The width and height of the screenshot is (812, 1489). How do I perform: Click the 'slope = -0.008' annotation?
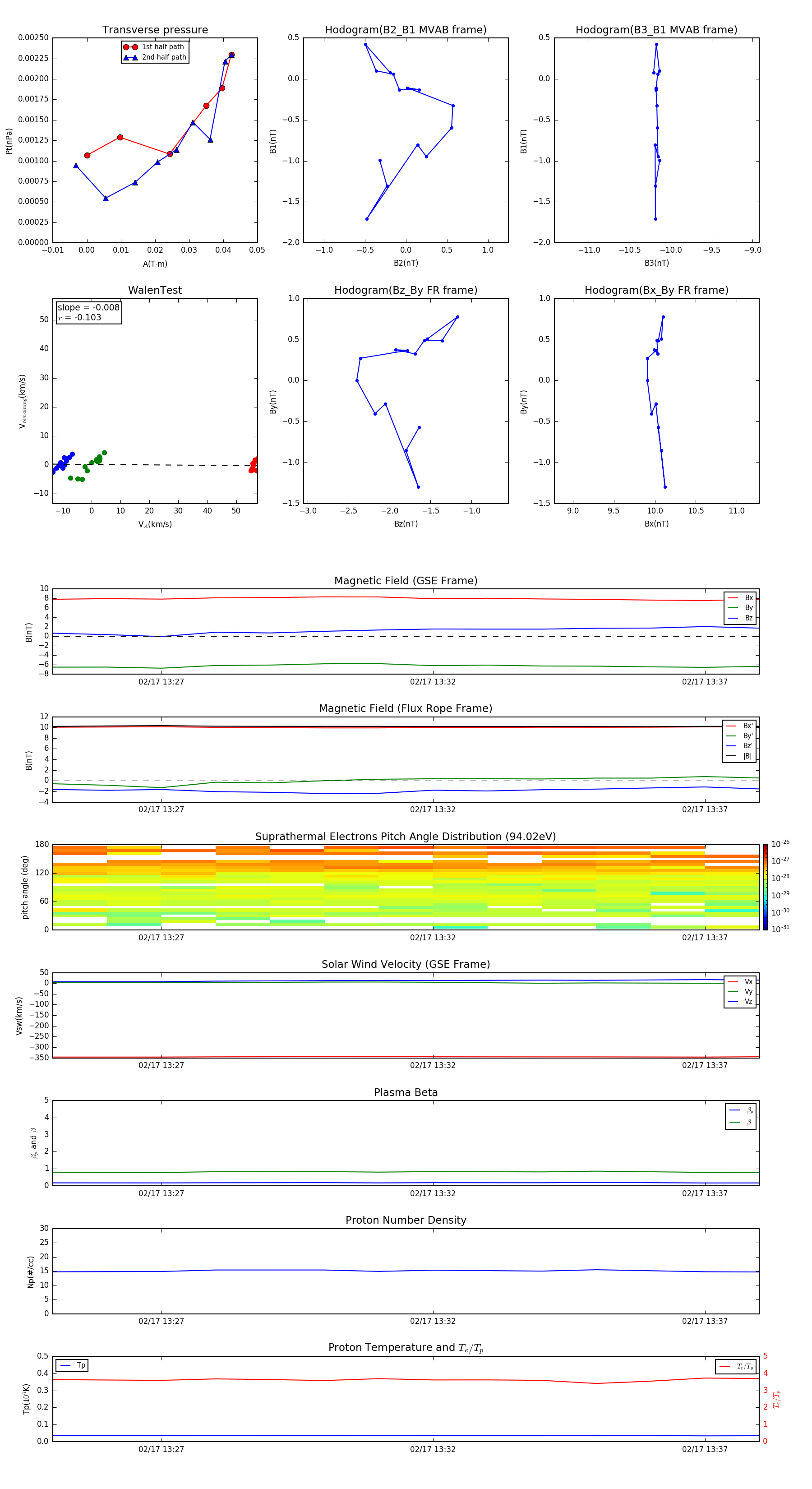[x=88, y=308]
